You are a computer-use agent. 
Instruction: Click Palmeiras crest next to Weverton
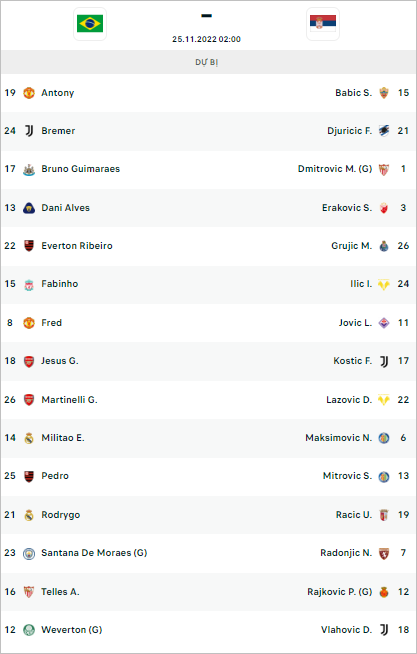29,630
